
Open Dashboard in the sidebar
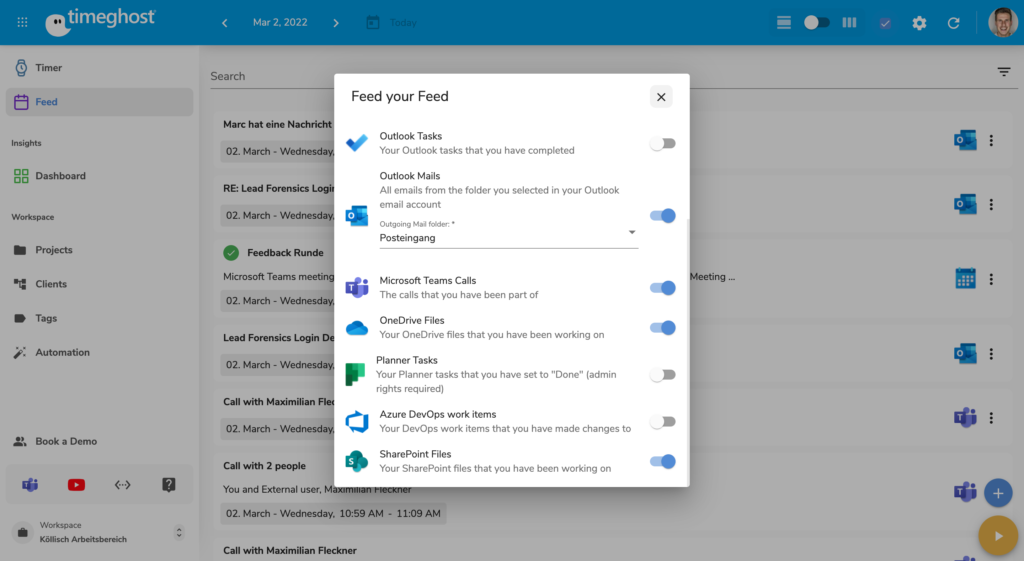coord(60,176)
